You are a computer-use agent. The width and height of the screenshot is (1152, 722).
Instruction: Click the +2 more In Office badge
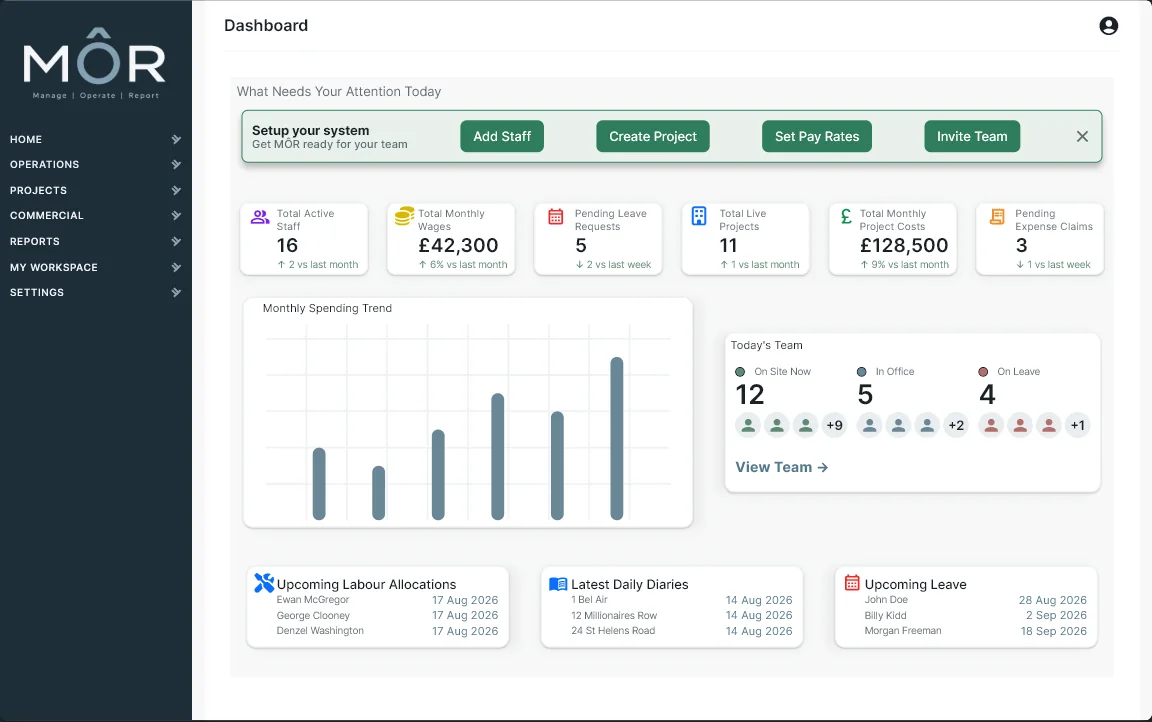[956, 425]
